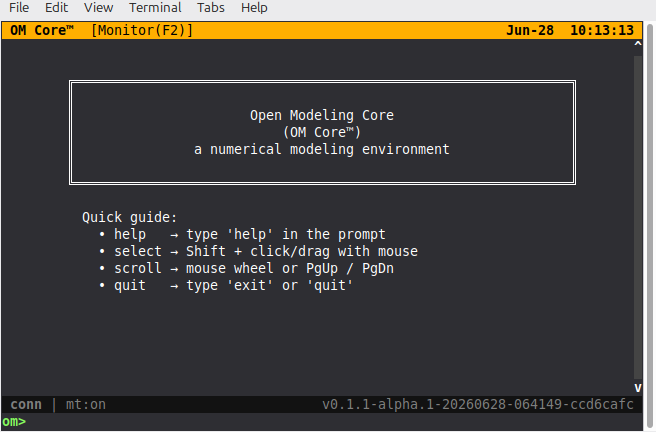Click the 'Open Modeling Core' banner title
Viewport: 656px width, 432px height.
click(322, 115)
